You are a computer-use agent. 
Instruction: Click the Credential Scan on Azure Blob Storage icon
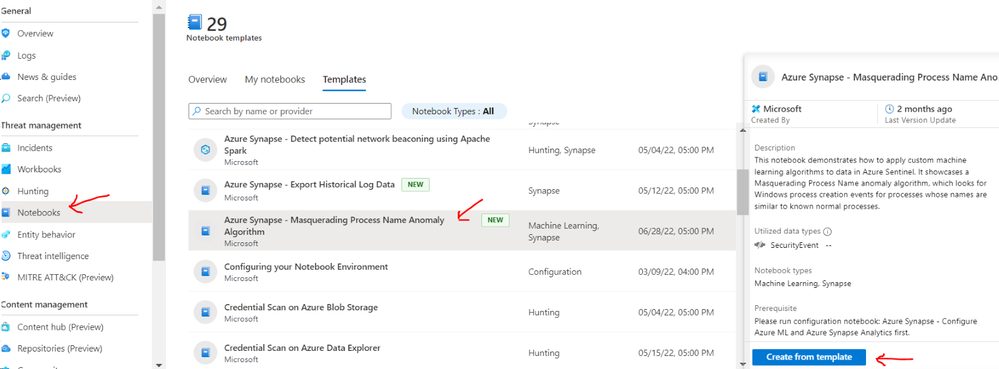point(206,312)
